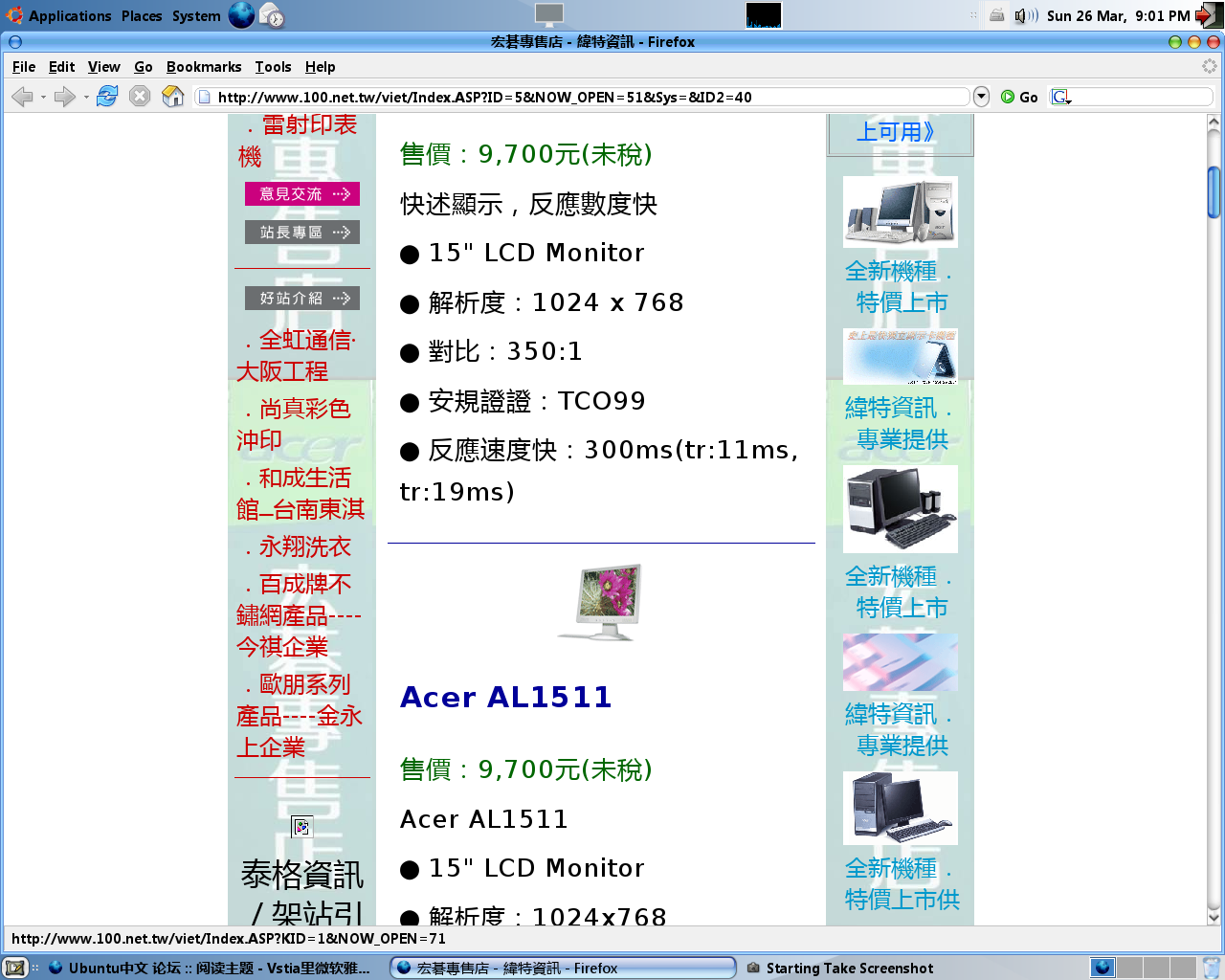1225x980 pixels.
Task: Click the scrollbar up arrow
Action: [1214, 122]
